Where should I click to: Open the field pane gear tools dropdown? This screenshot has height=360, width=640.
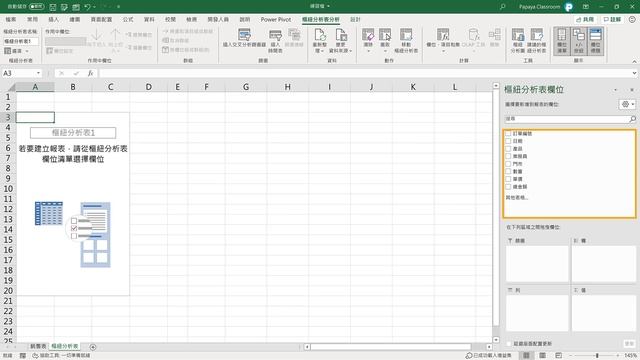627,104
